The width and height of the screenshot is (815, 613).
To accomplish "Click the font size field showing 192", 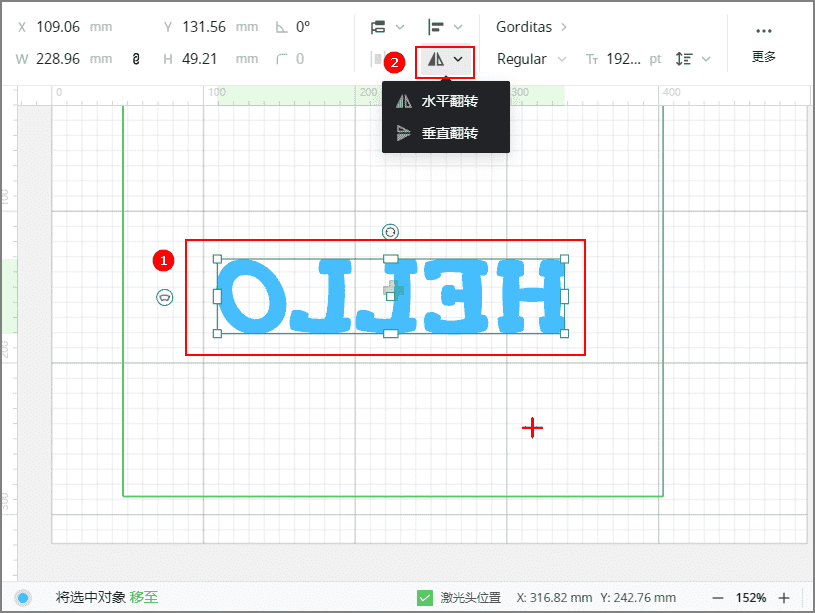I will 622,60.
